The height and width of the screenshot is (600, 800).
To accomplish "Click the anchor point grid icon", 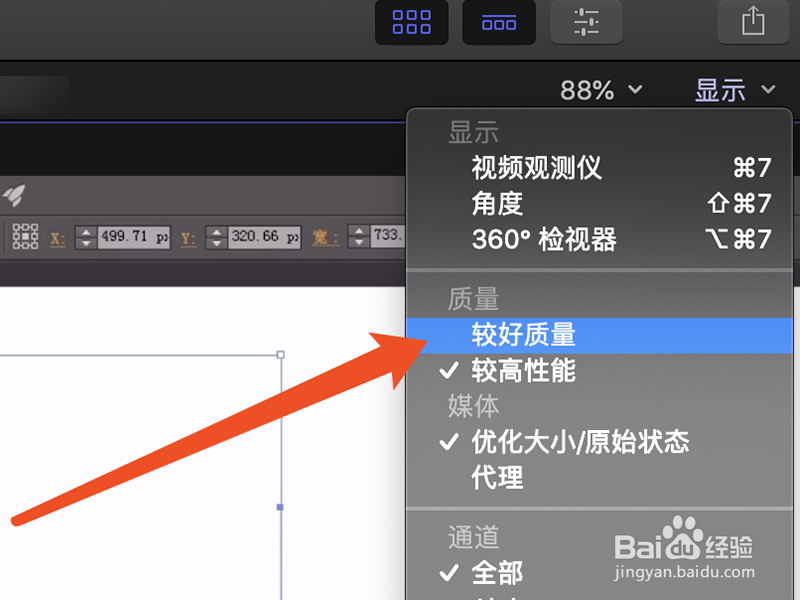I will 24,238.
